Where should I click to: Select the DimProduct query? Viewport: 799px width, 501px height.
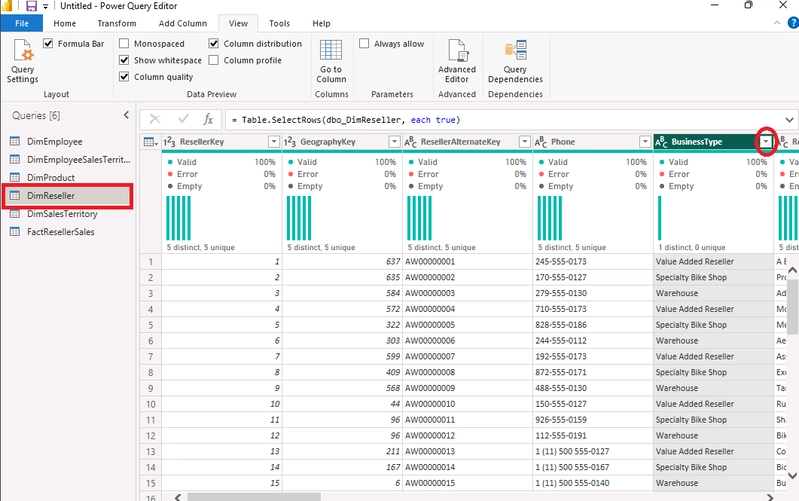[x=51, y=177]
